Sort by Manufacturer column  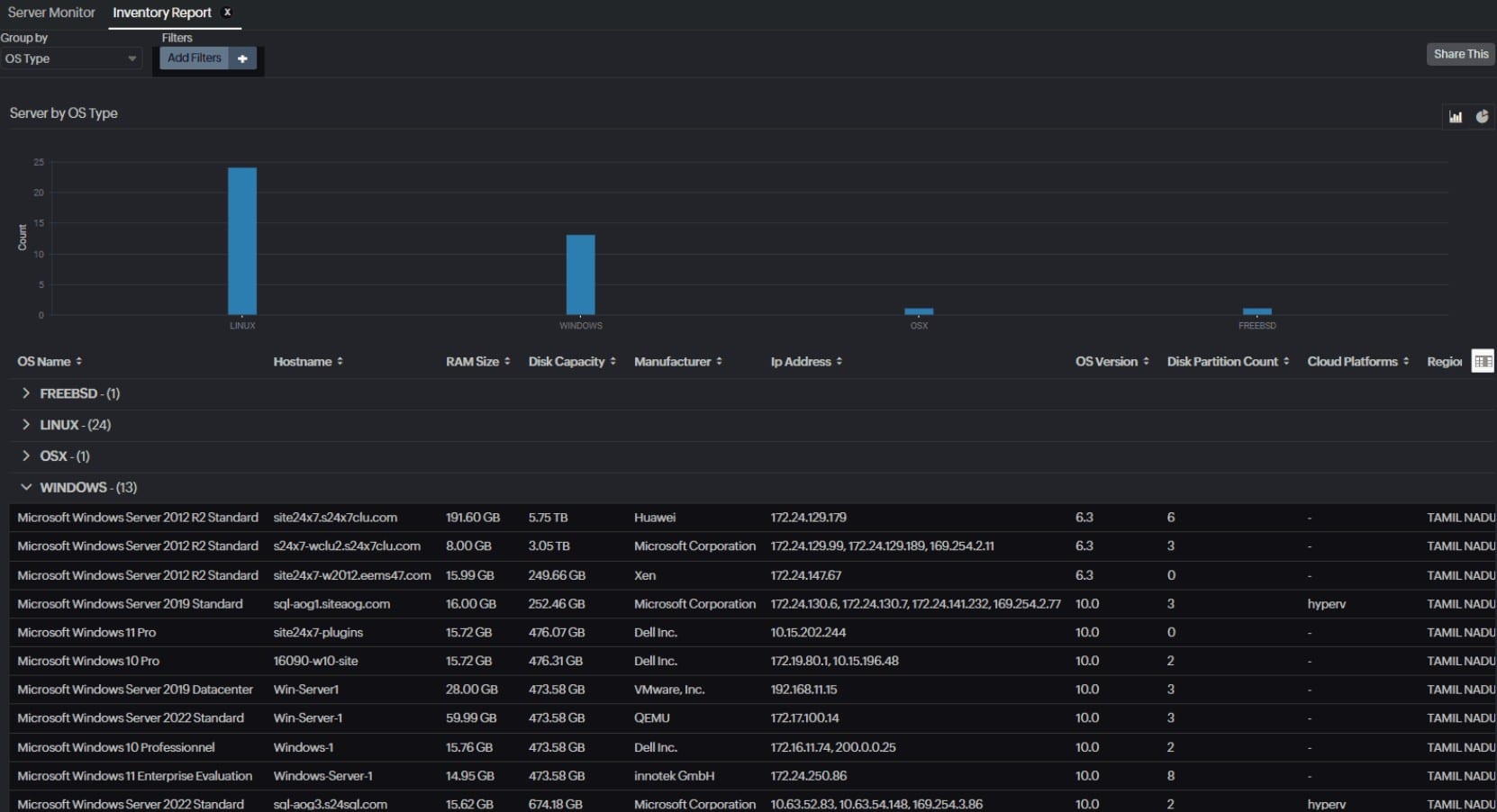click(x=678, y=361)
